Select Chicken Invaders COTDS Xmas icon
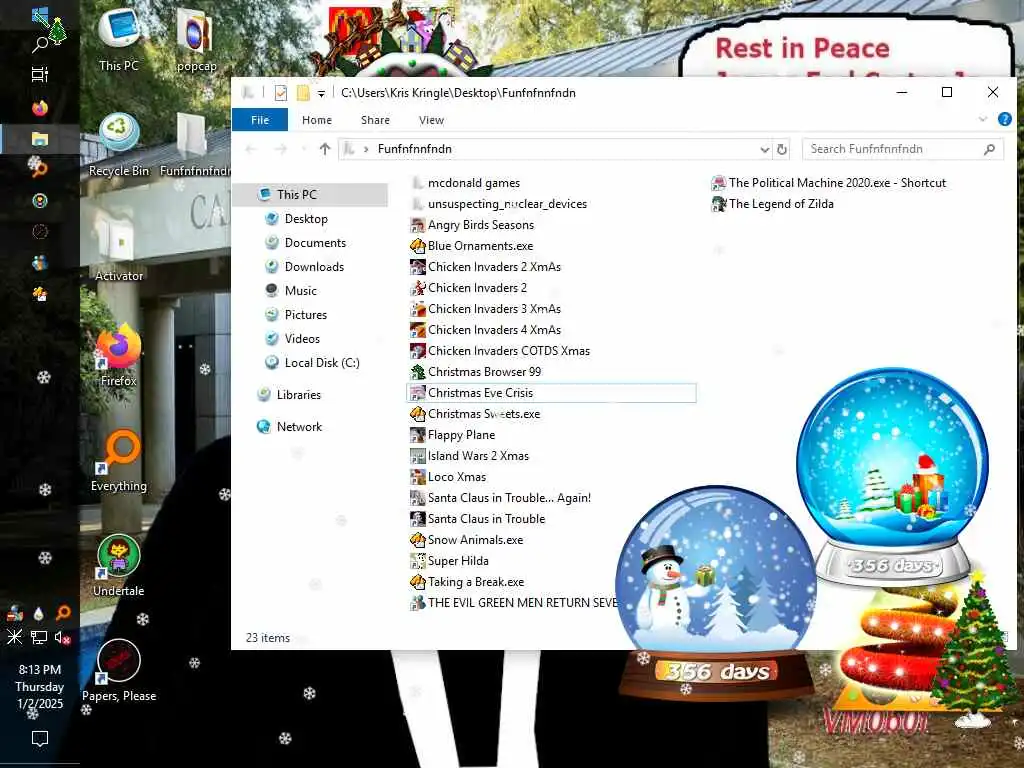 pos(418,351)
